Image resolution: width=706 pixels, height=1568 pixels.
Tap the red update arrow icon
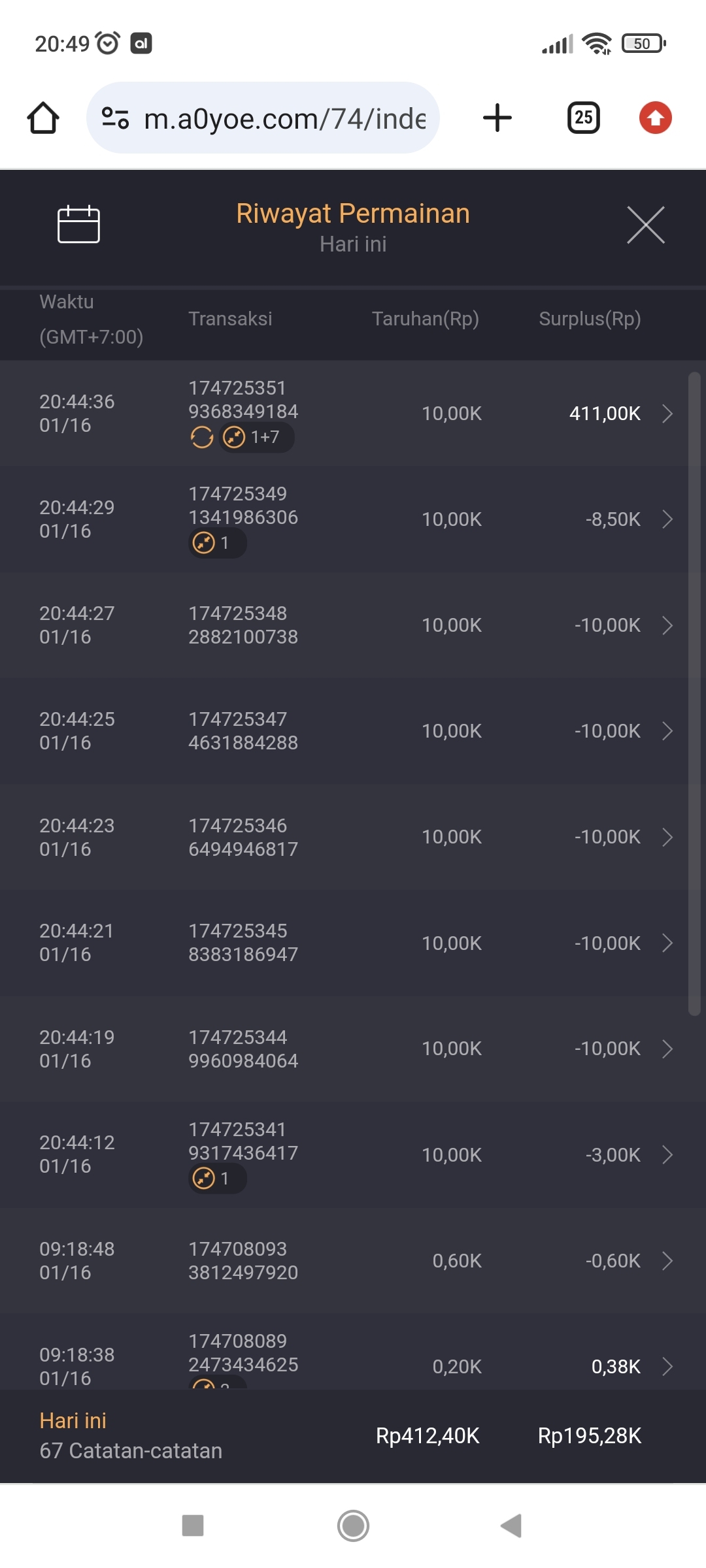coord(655,118)
